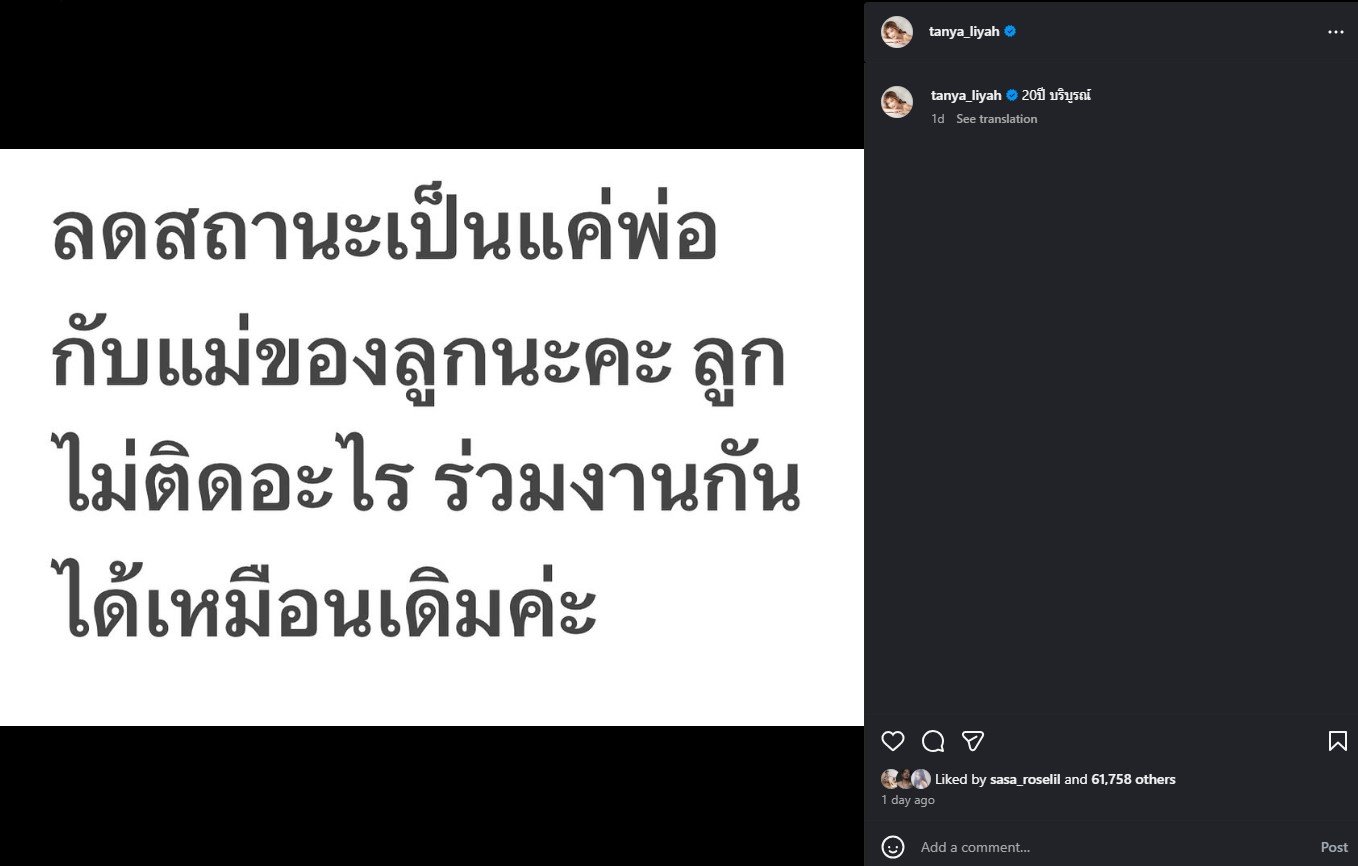Click the verified badge in the caption line
This screenshot has width=1358, height=866.
tap(1013, 95)
